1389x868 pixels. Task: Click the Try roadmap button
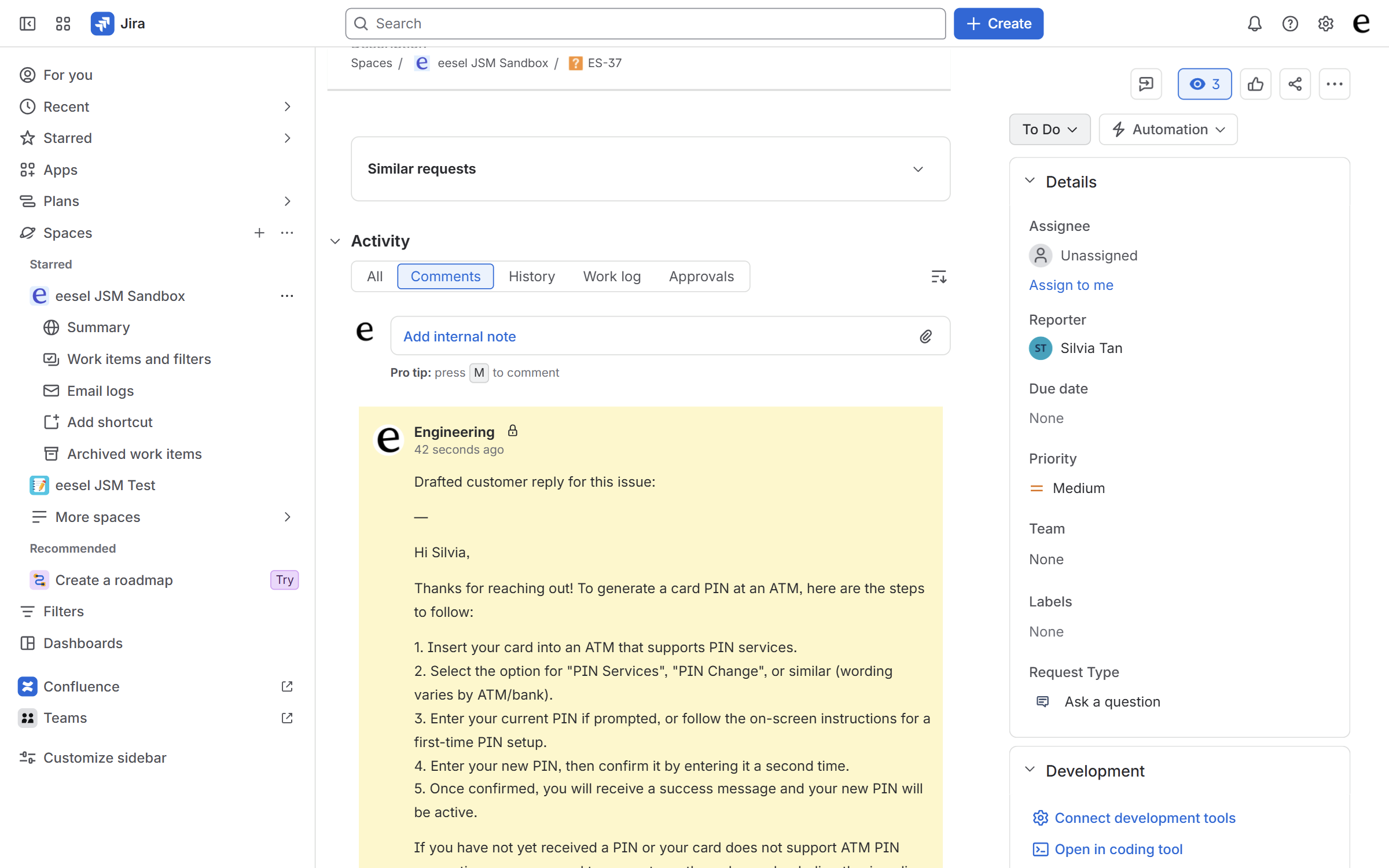pyautogui.click(x=284, y=580)
